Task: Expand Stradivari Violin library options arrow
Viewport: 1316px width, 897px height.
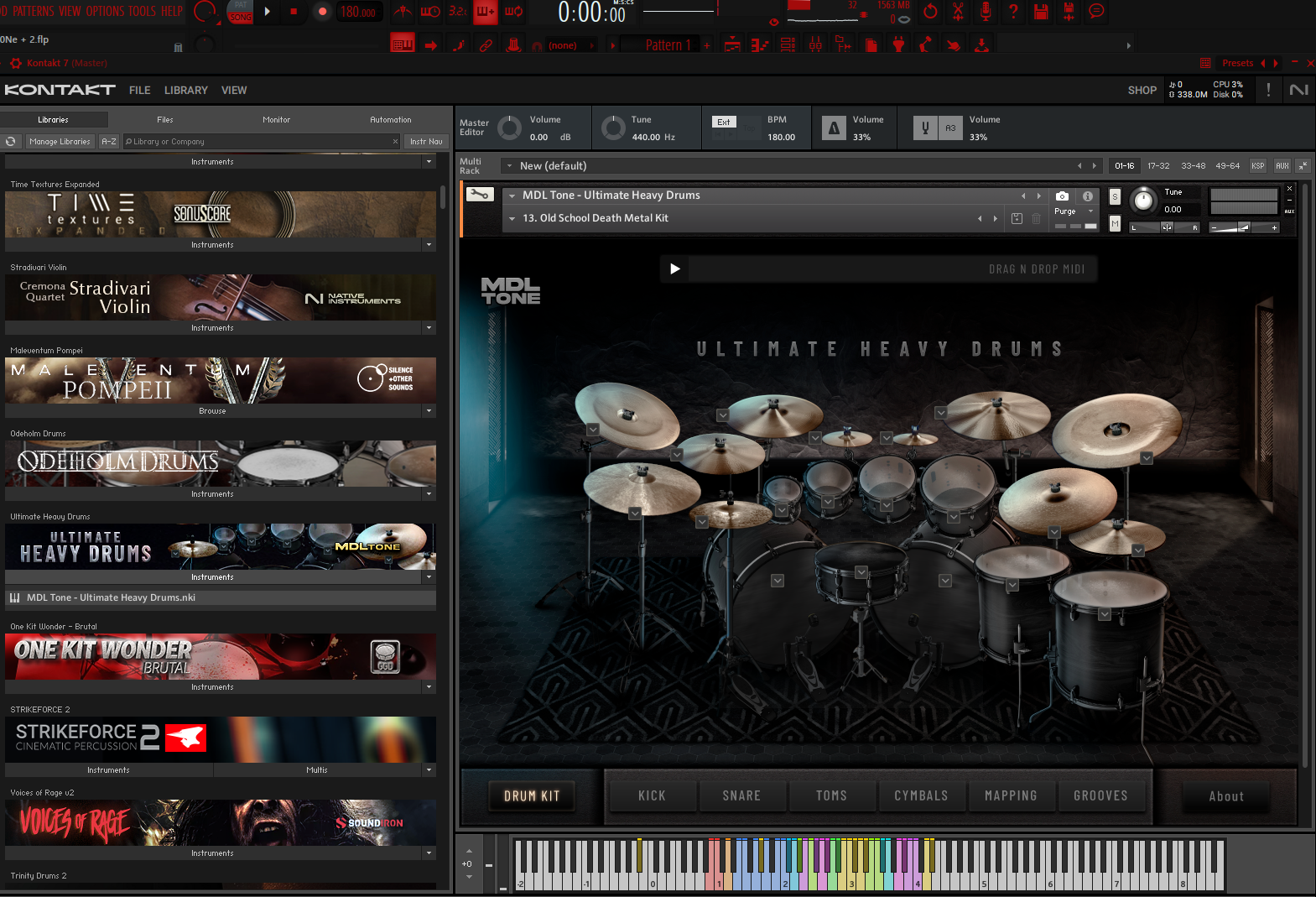Action: [x=429, y=328]
